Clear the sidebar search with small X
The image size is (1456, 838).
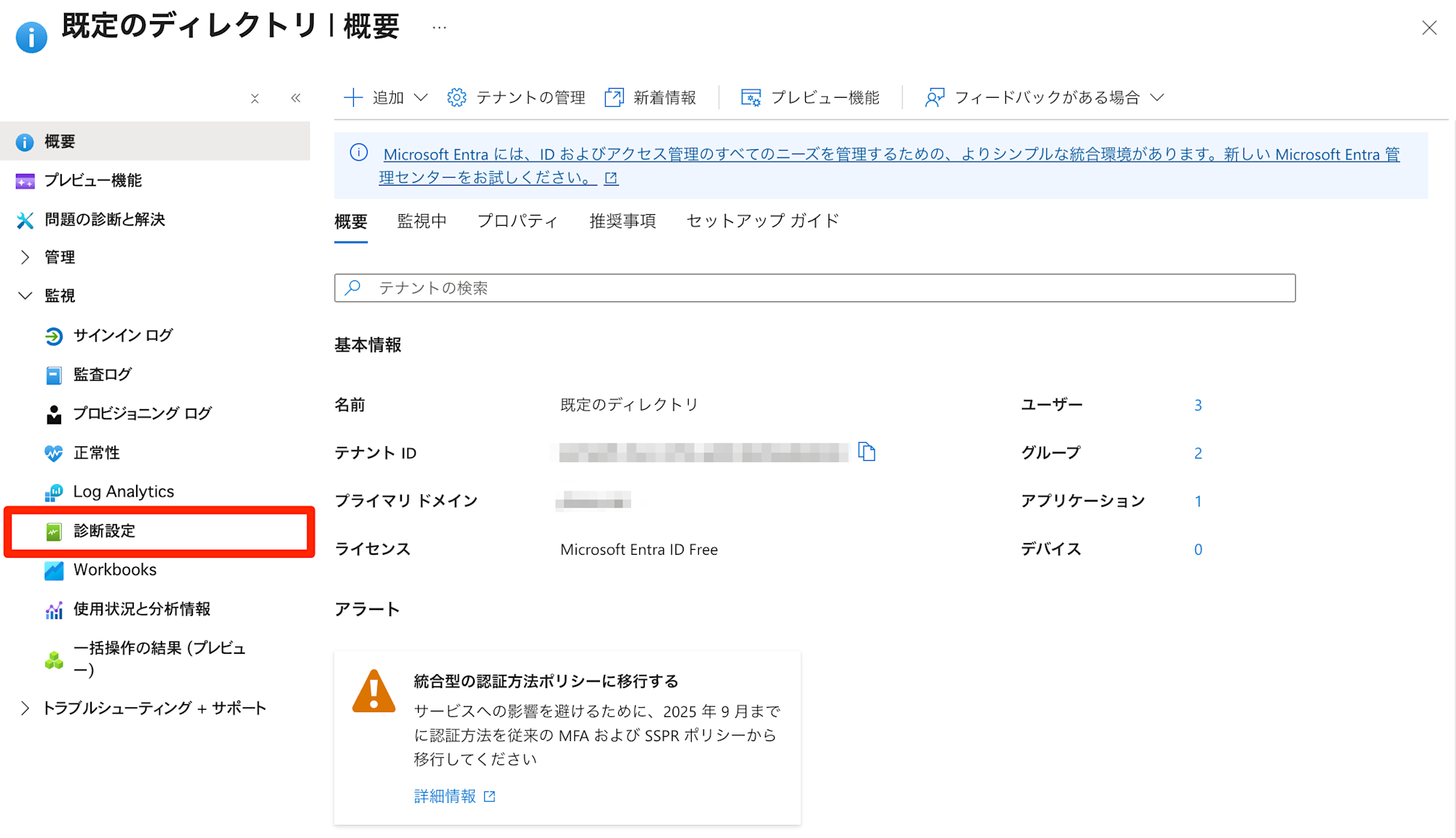coord(255,98)
